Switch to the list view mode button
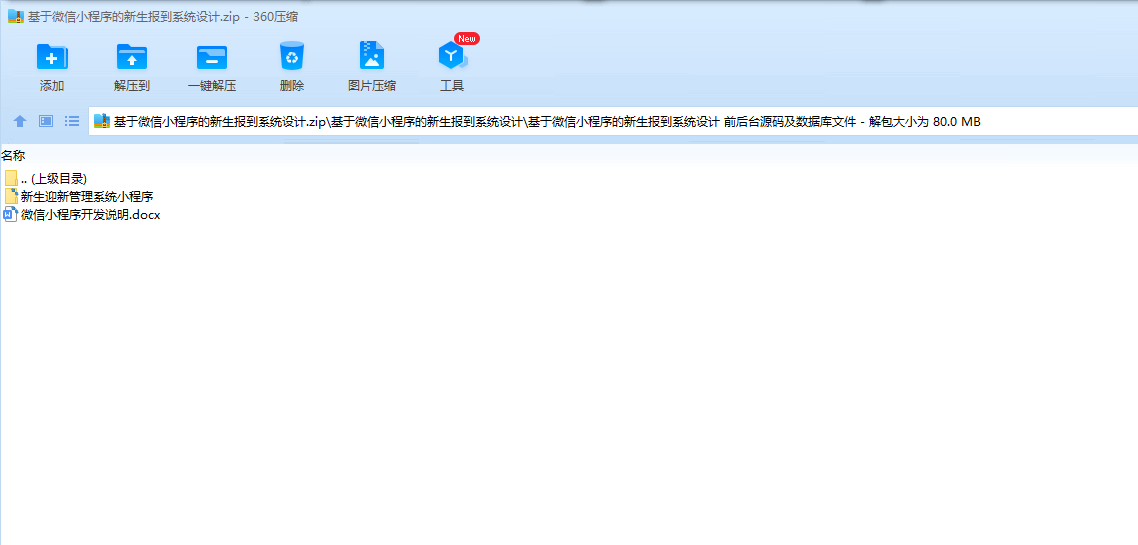Screen dimensions: 1138x545 coord(72,121)
